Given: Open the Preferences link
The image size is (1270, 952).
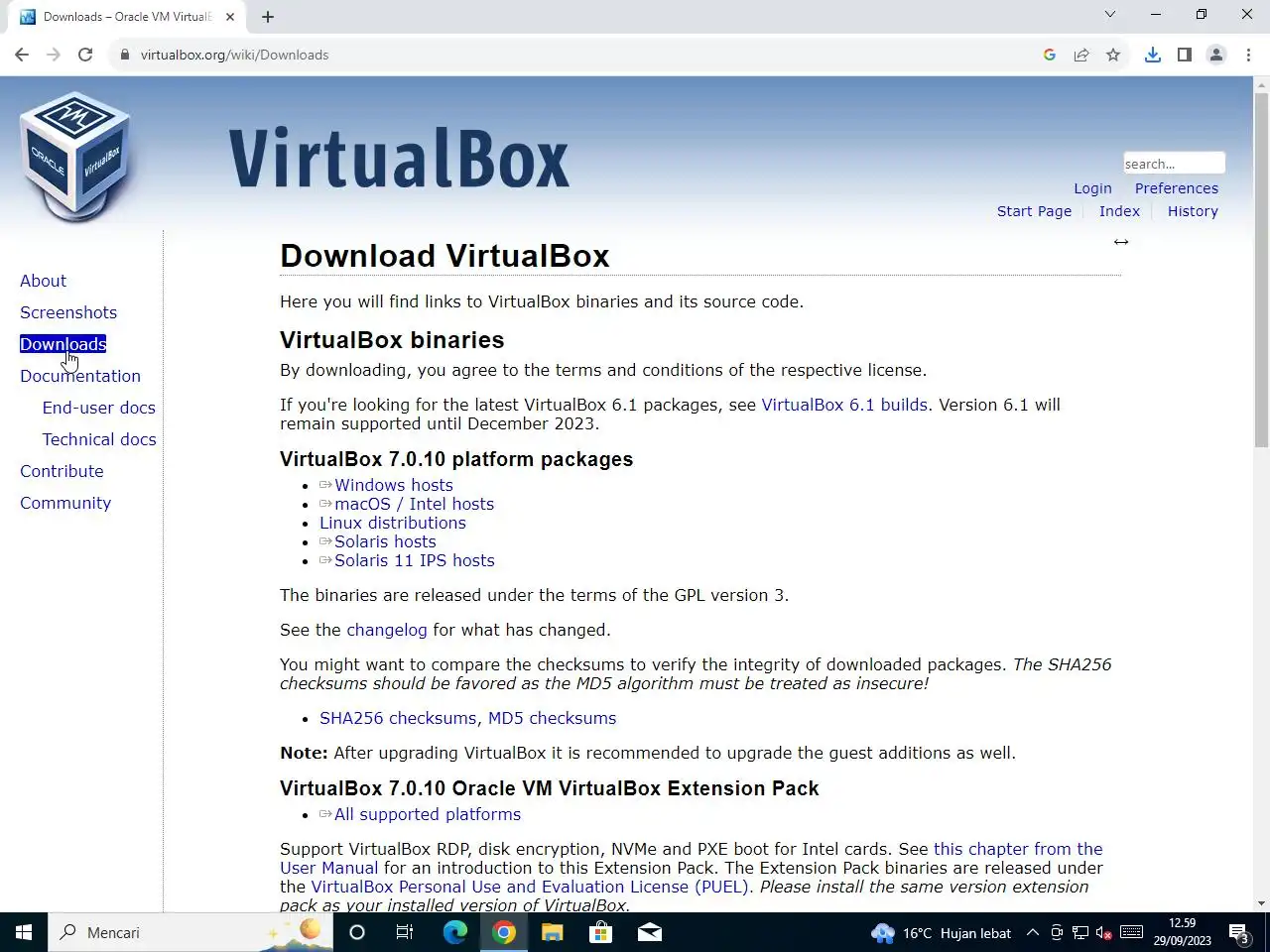Looking at the screenshot, I should 1177,188.
